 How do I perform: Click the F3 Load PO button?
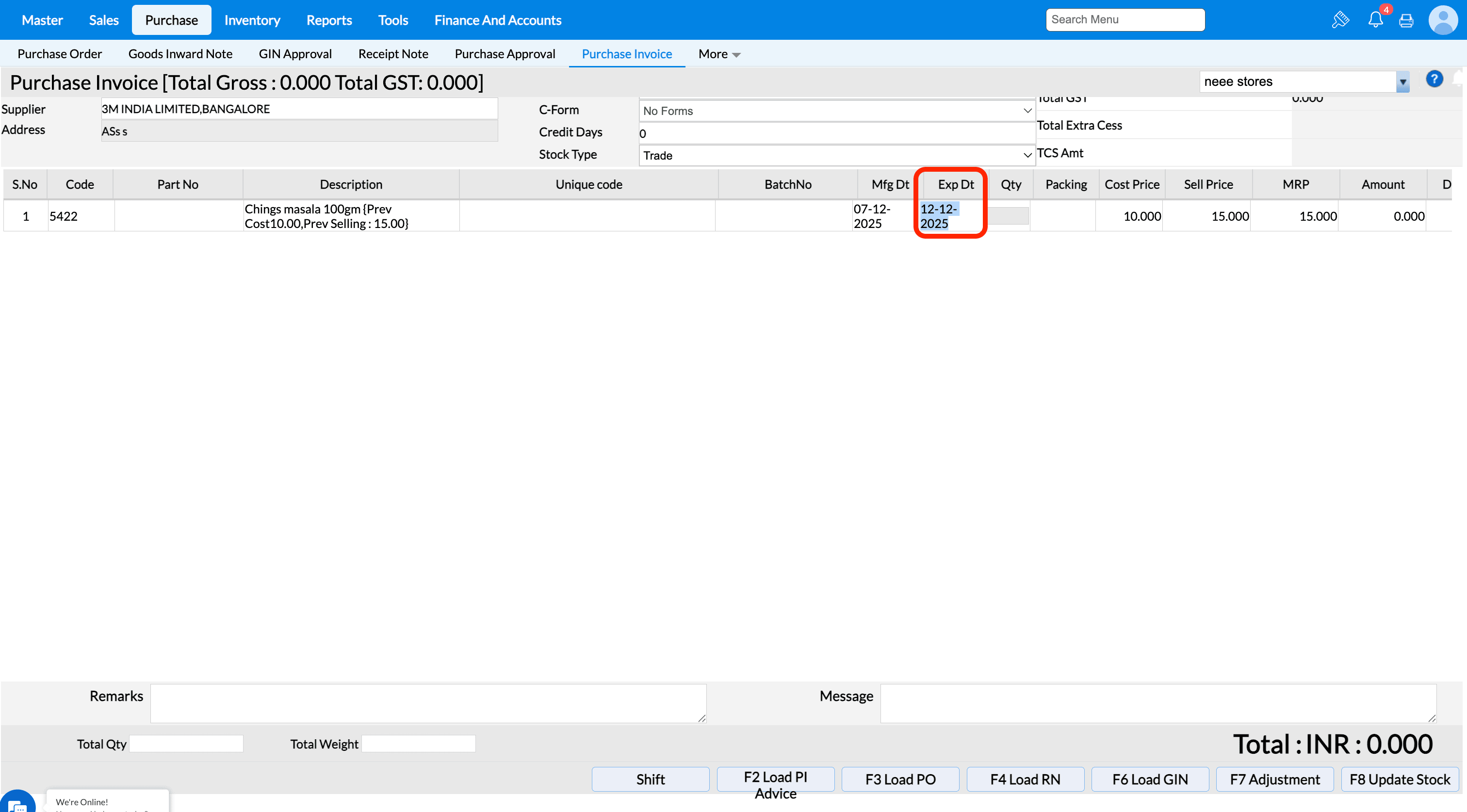900,779
